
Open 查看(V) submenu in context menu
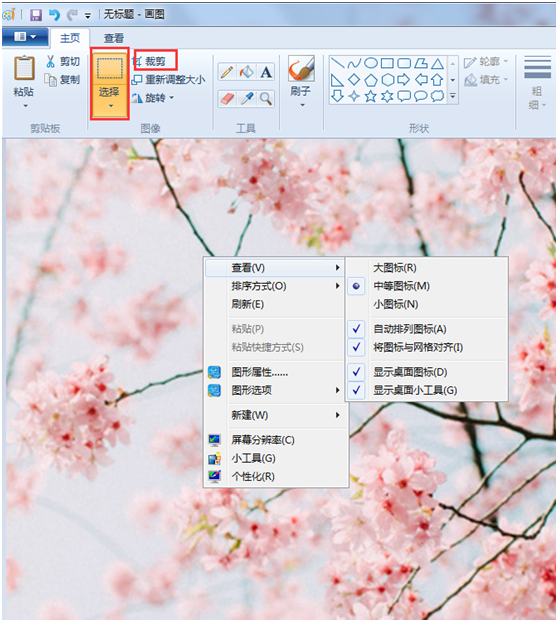(x=275, y=268)
